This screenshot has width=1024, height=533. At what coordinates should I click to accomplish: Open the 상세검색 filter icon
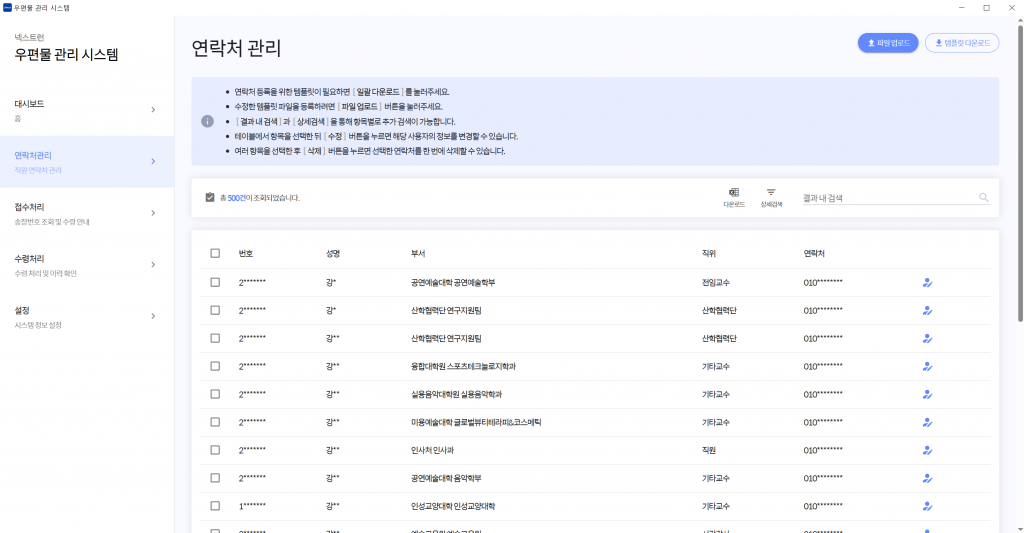pos(771,192)
